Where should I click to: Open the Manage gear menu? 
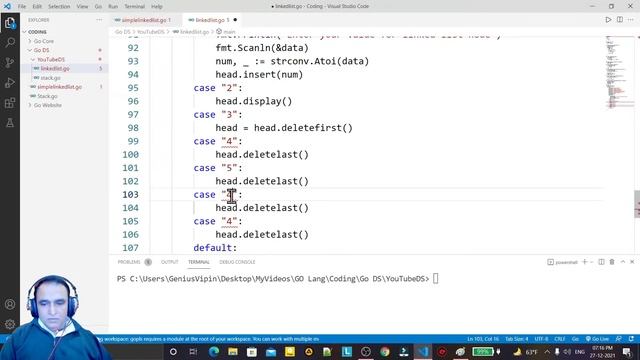pyautogui.click(x=10, y=324)
